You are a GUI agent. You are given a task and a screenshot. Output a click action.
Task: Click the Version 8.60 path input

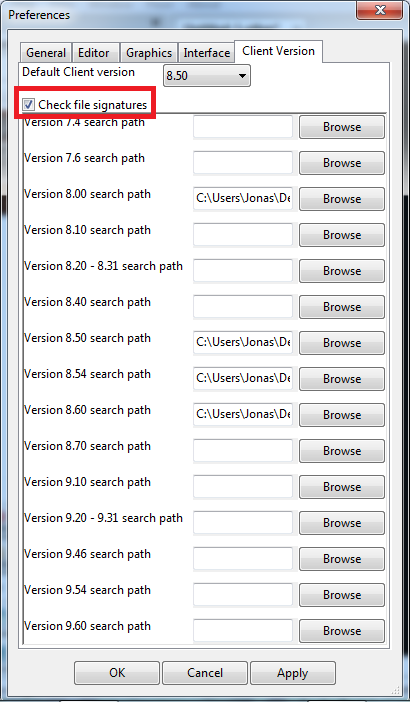(243, 415)
